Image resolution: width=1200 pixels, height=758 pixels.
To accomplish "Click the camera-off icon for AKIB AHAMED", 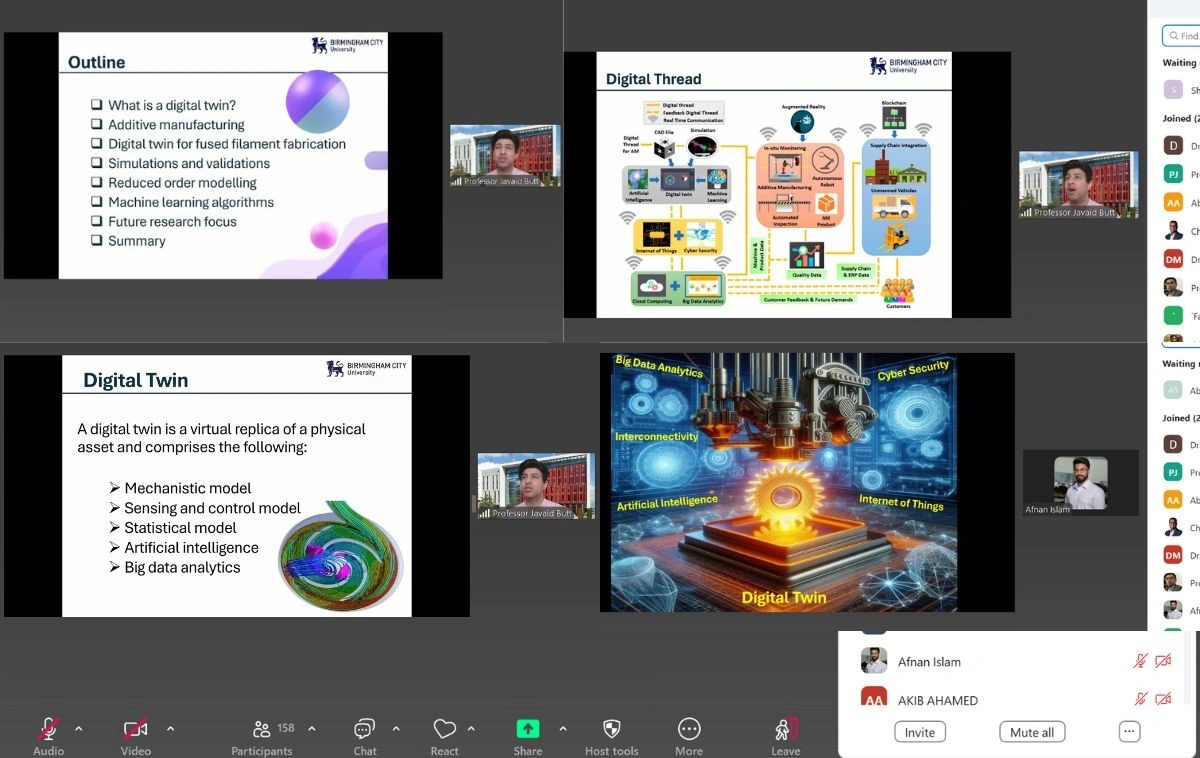I will click(x=1163, y=700).
